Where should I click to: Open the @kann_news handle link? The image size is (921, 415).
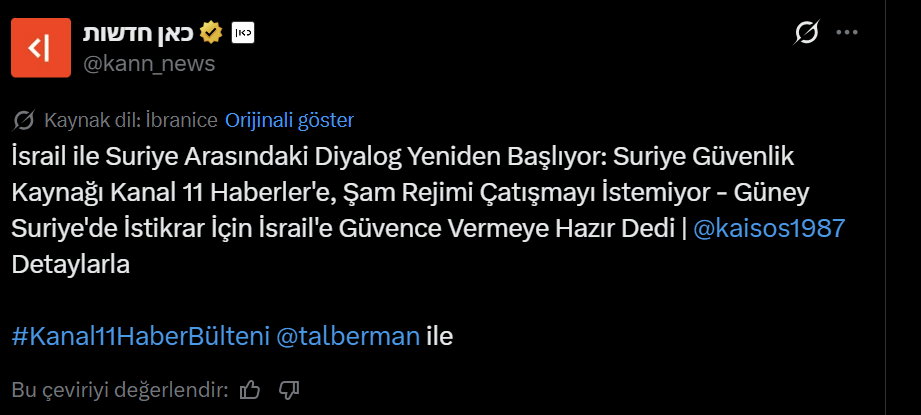tap(148, 64)
